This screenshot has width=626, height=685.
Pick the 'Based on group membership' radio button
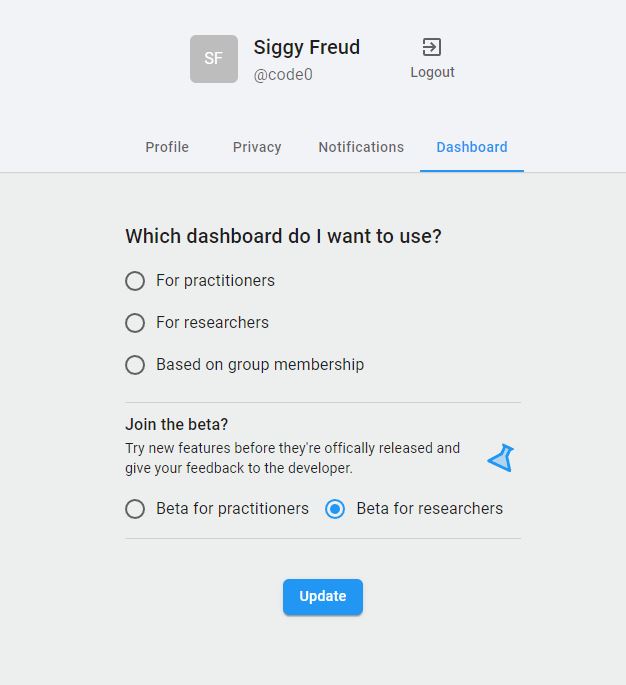pyautogui.click(x=135, y=365)
